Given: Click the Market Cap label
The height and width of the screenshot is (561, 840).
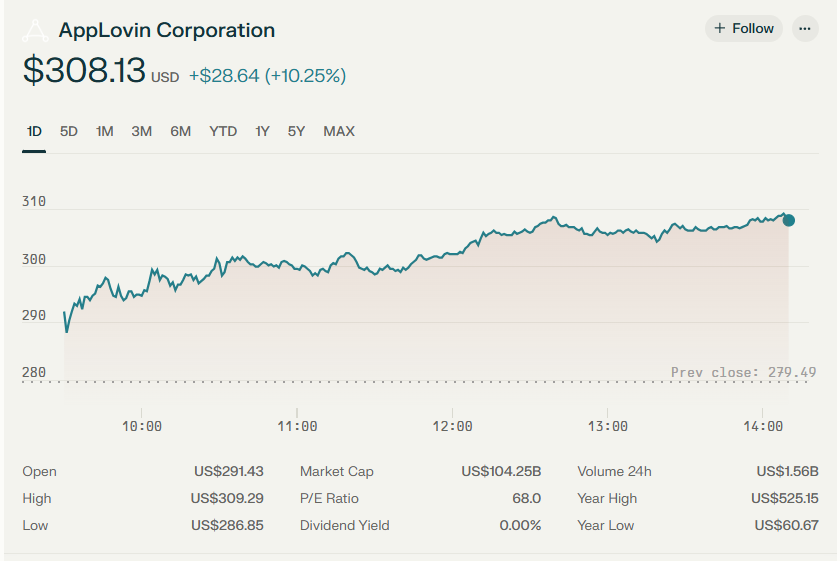Looking at the screenshot, I should (x=337, y=472).
